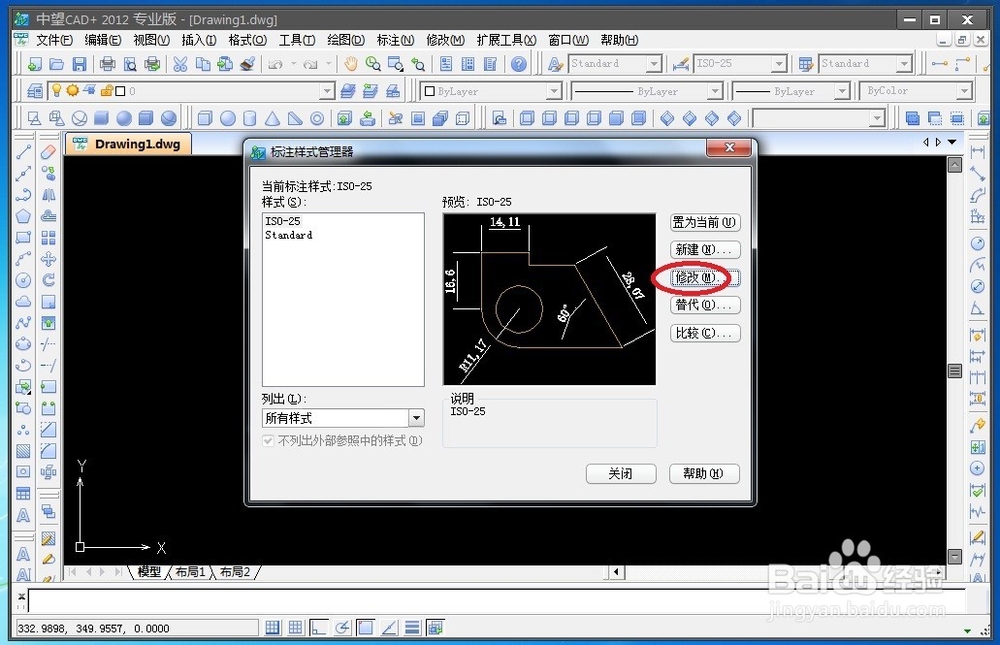Open Dimension Style icon in Styles toolbar
The height and width of the screenshot is (645, 1000).
click(680, 64)
